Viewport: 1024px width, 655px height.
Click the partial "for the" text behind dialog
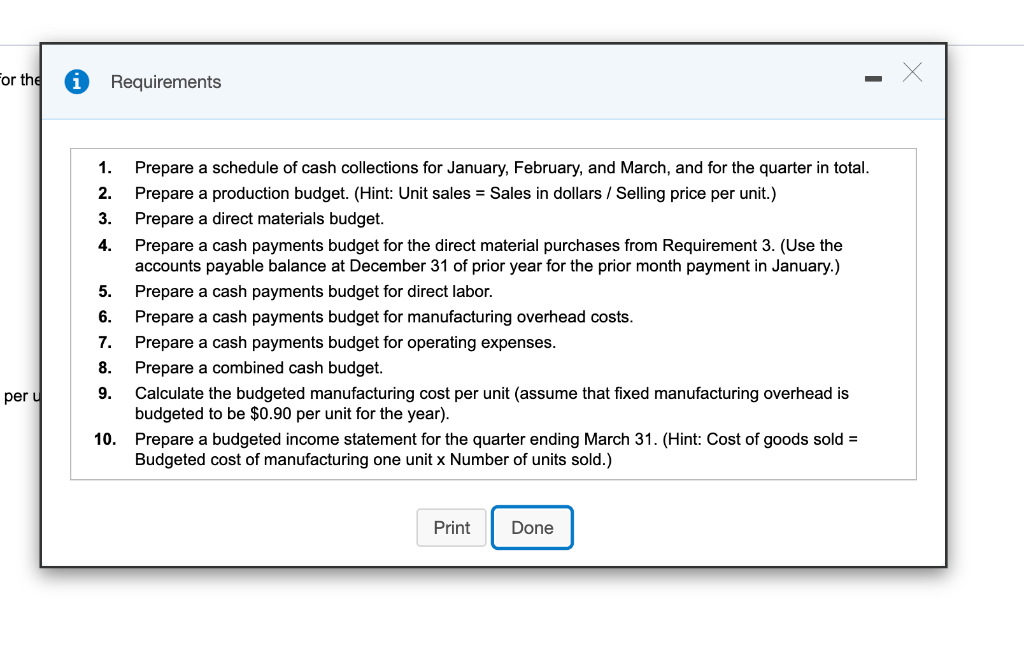click(x=19, y=80)
